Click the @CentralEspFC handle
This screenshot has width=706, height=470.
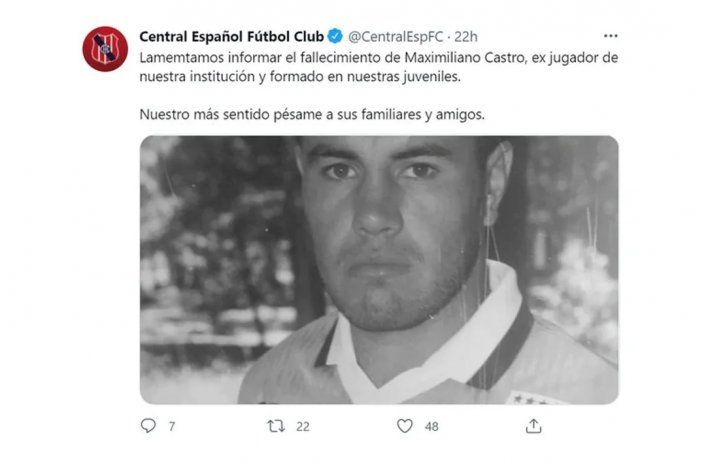point(396,36)
